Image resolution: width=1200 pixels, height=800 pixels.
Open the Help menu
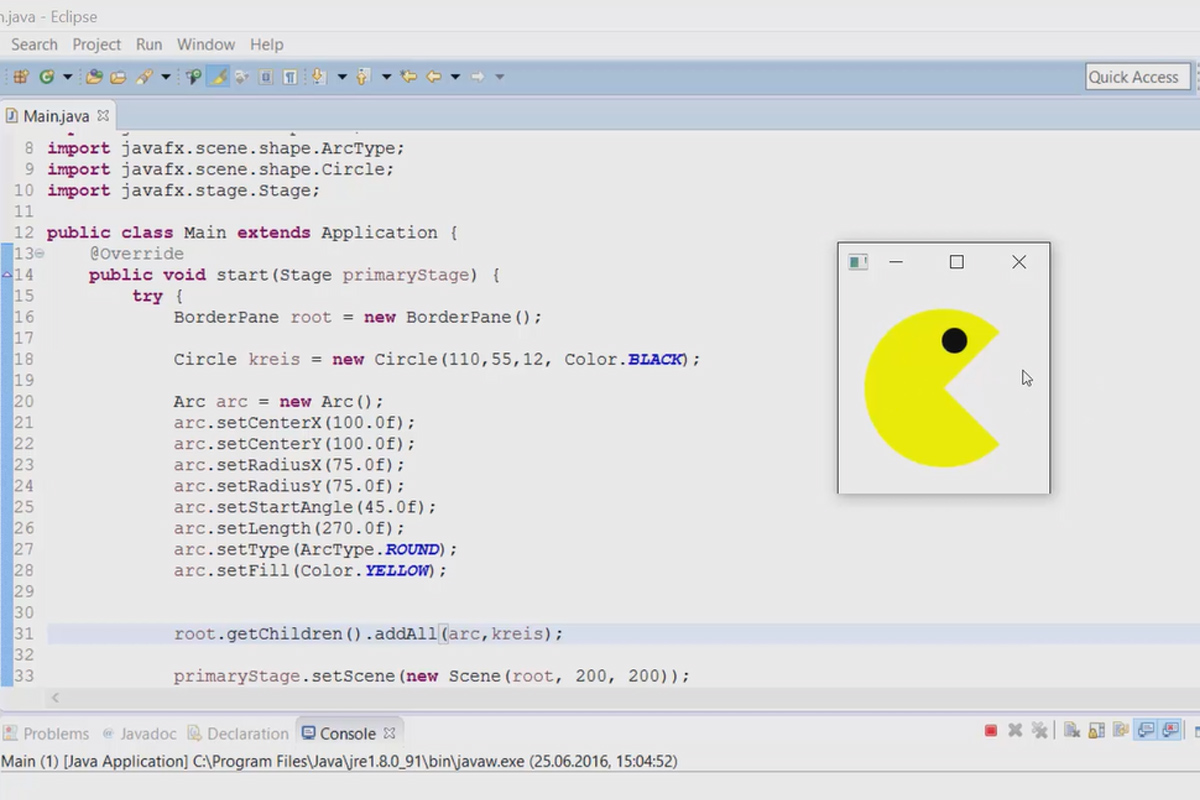pyautogui.click(x=267, y=44)
